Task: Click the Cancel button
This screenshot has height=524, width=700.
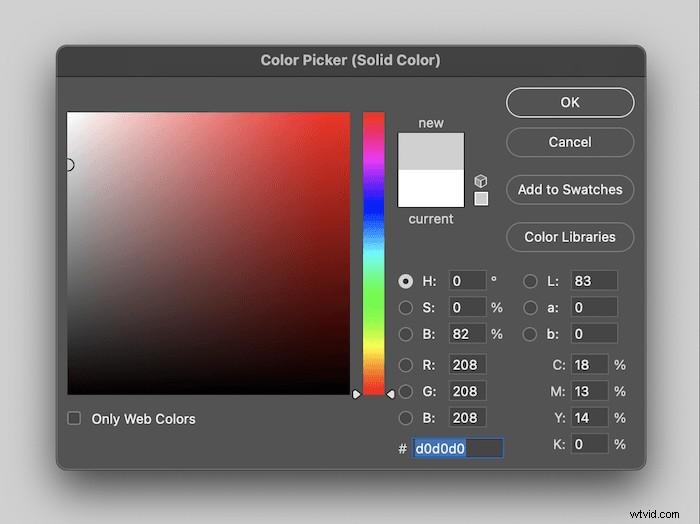Action: [570, 142]
